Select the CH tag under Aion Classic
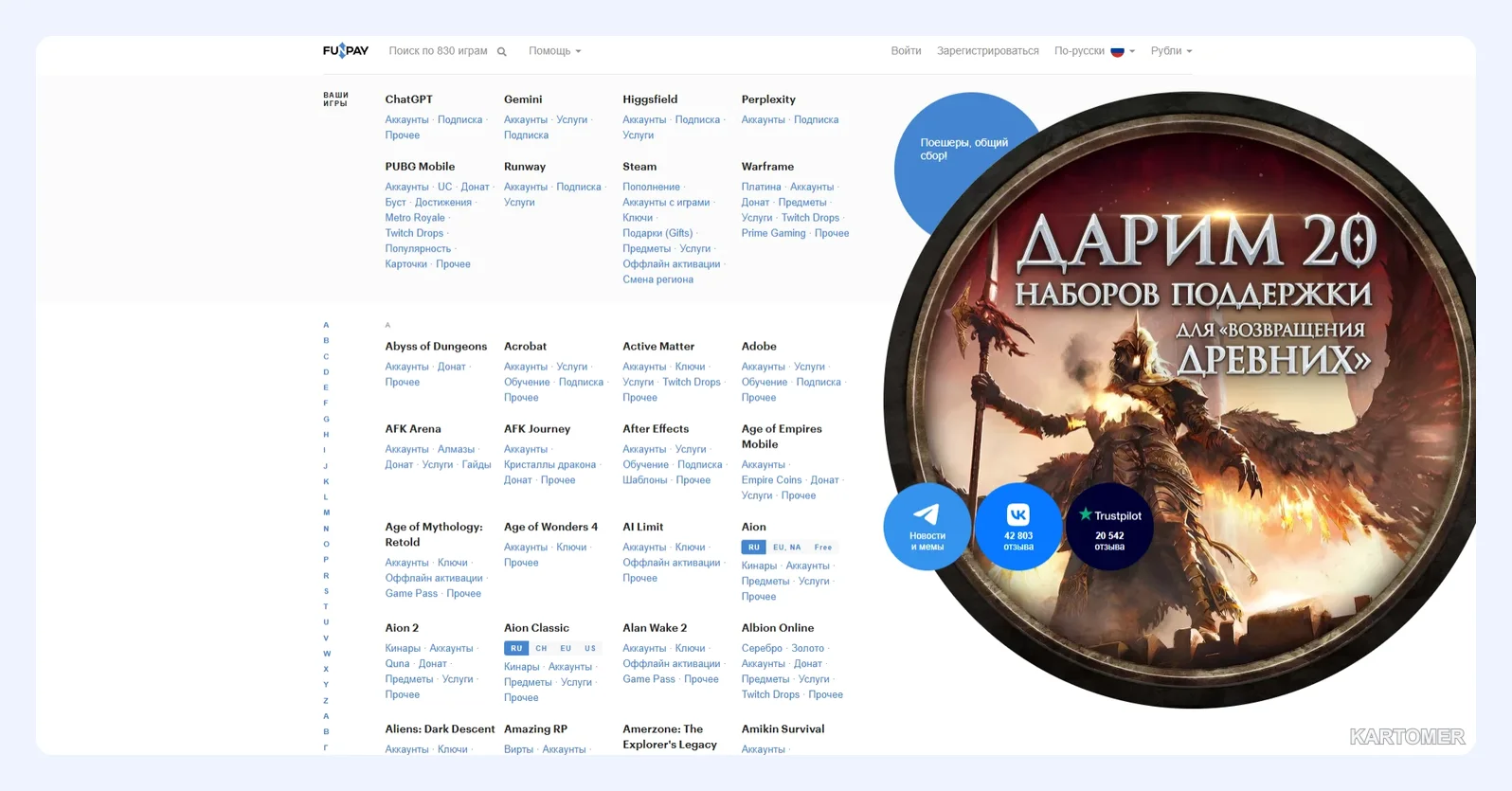This screenshot has height=791, width=1512. [x=541, y=649]
